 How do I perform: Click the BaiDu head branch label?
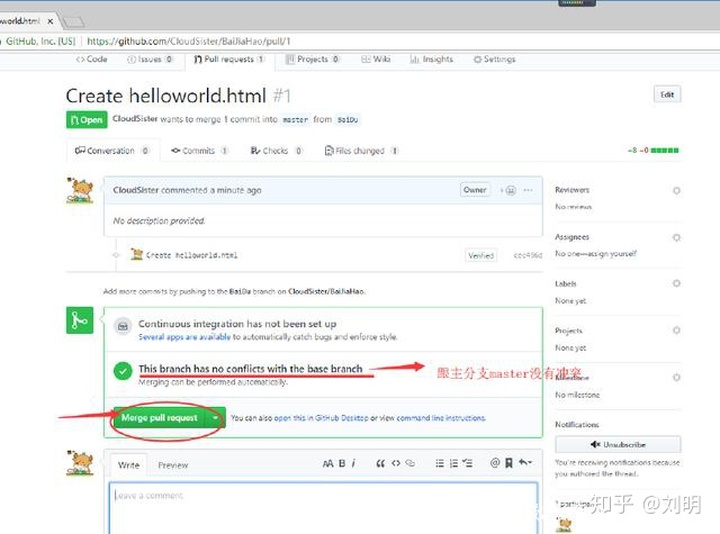[x=348, y=120]
